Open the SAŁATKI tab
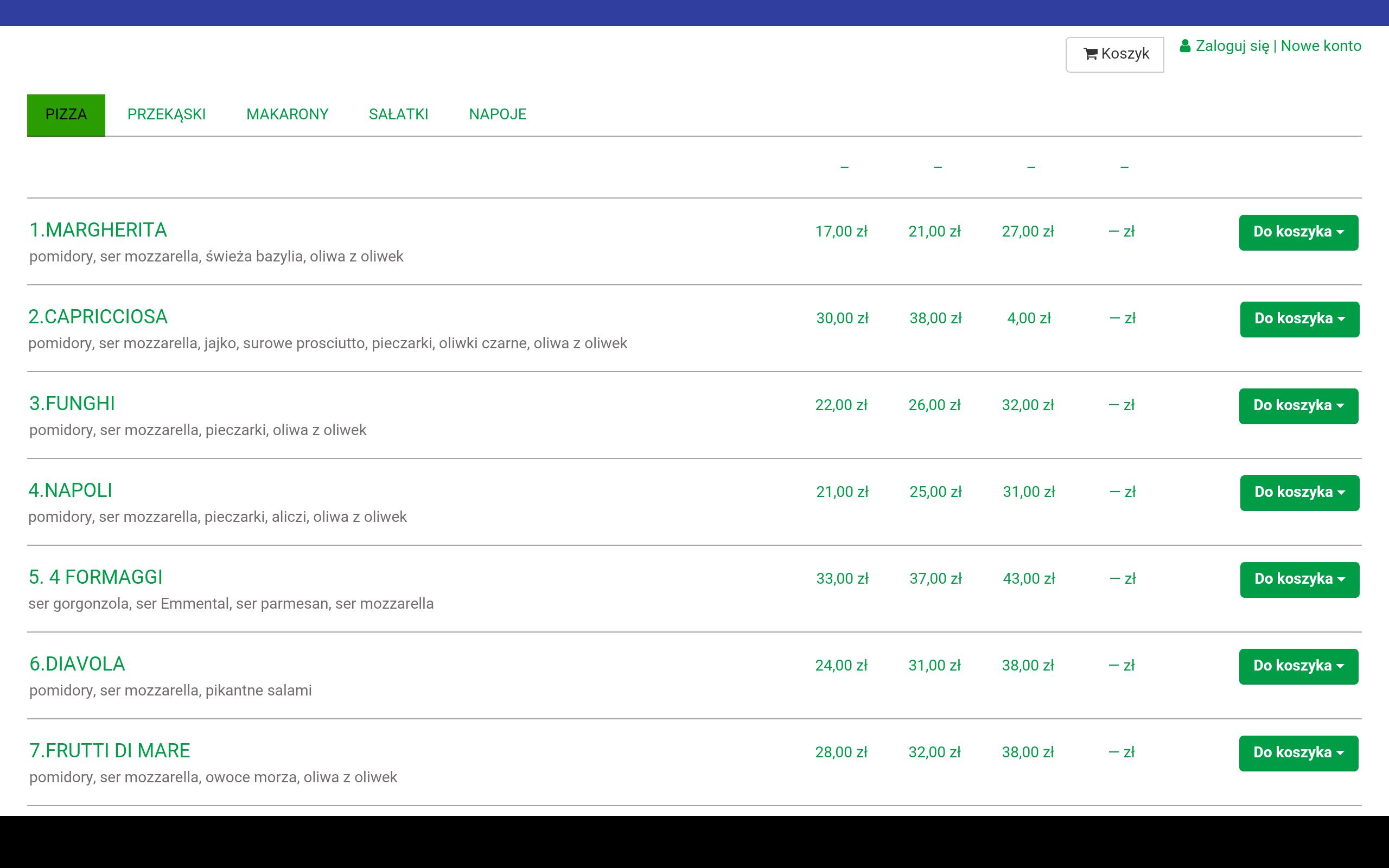The width and height of the screenshot is (1389, 868). tap(398, 115)
